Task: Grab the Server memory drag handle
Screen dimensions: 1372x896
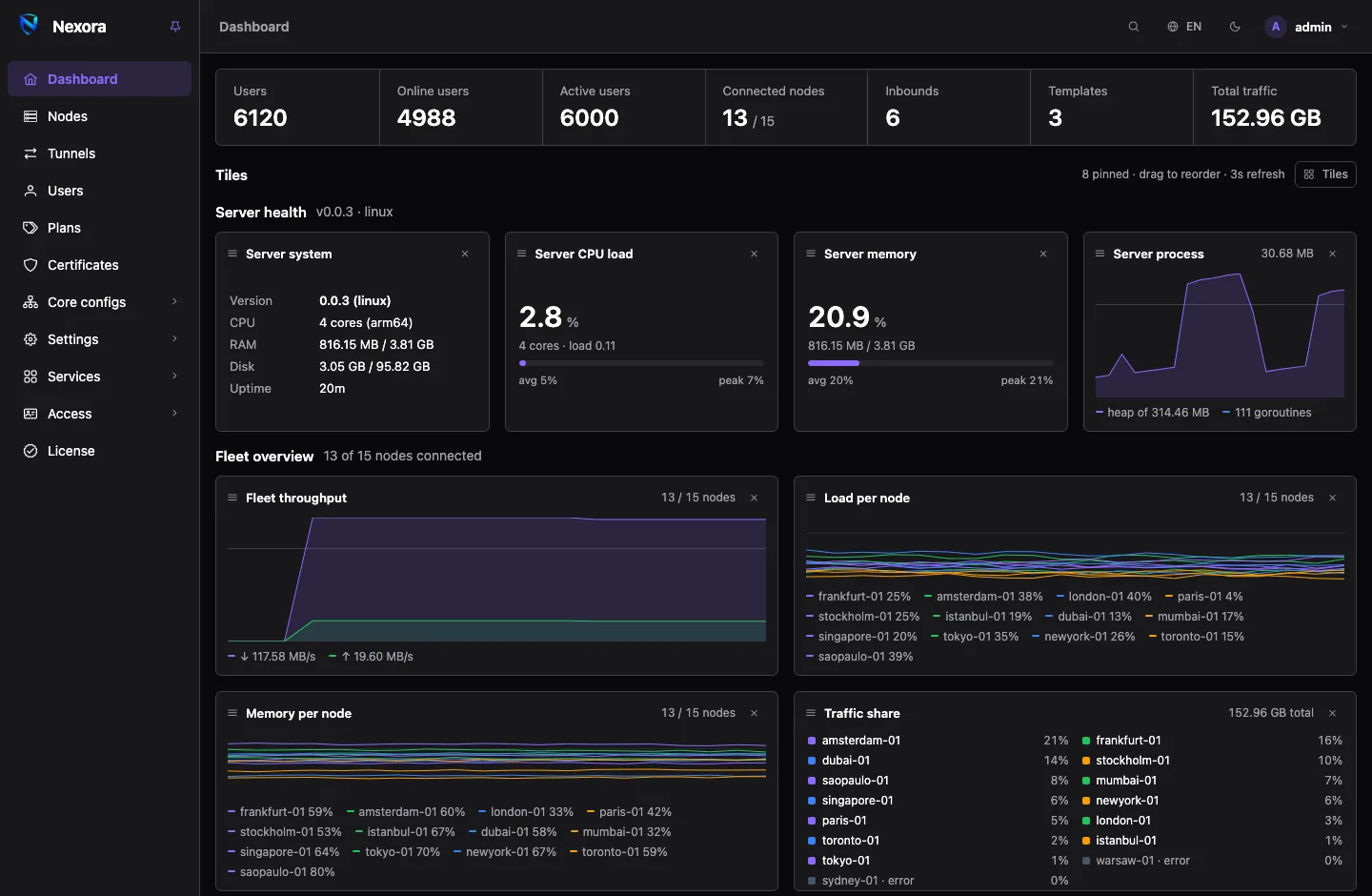Action: pos(811,254)
